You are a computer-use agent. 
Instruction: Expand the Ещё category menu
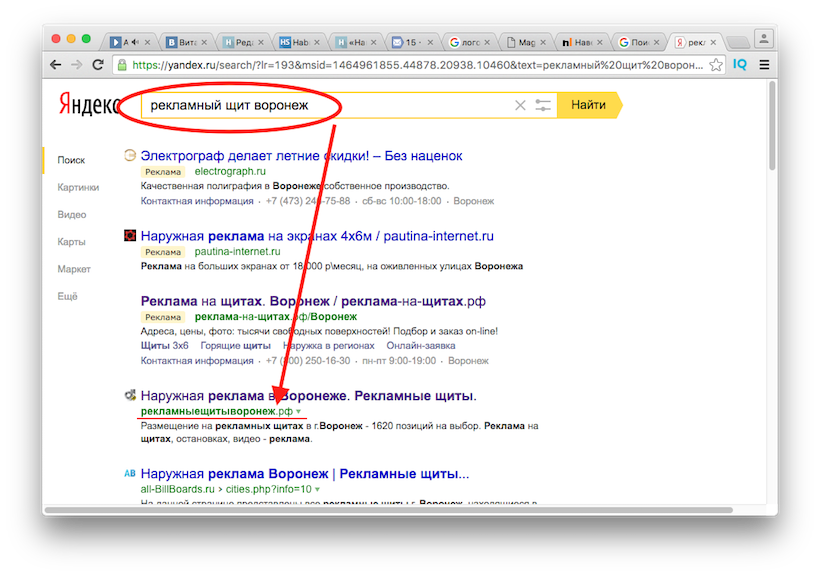[67, 296]
